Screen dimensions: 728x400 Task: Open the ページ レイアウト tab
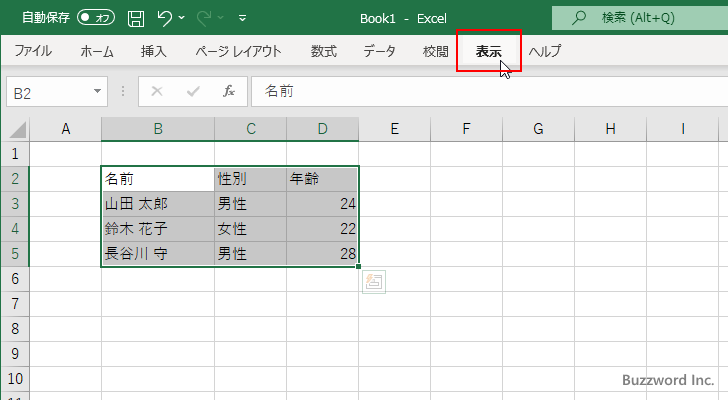pyautogui.click(x=238, y=51)
